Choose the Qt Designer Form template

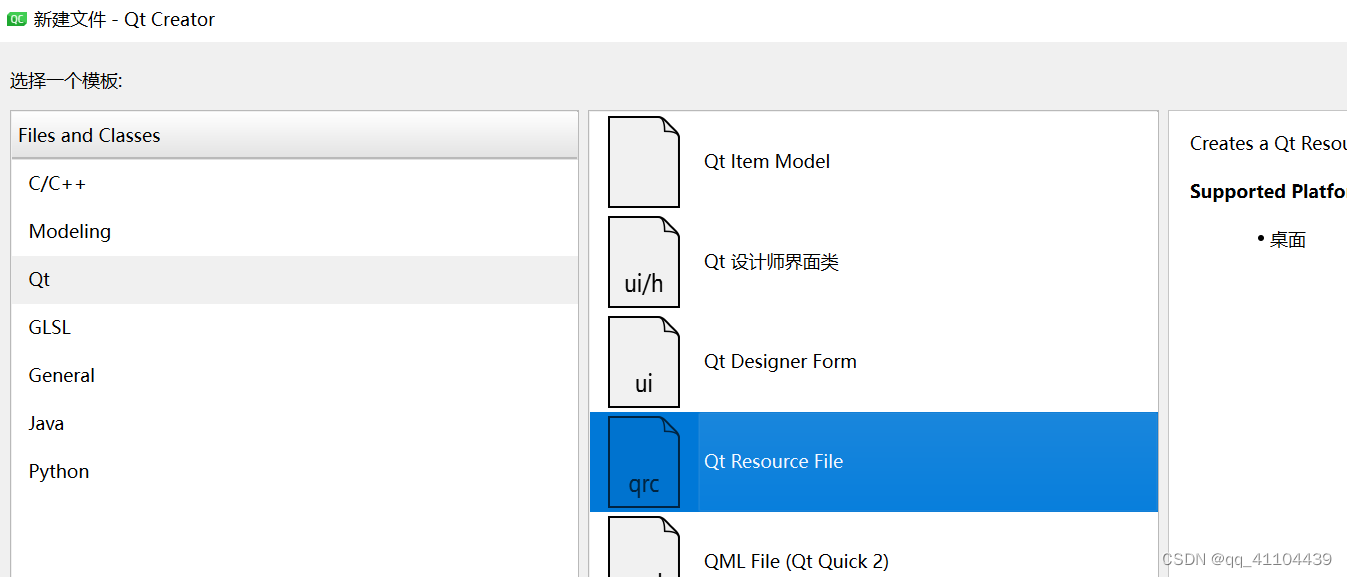click(874, 362)
